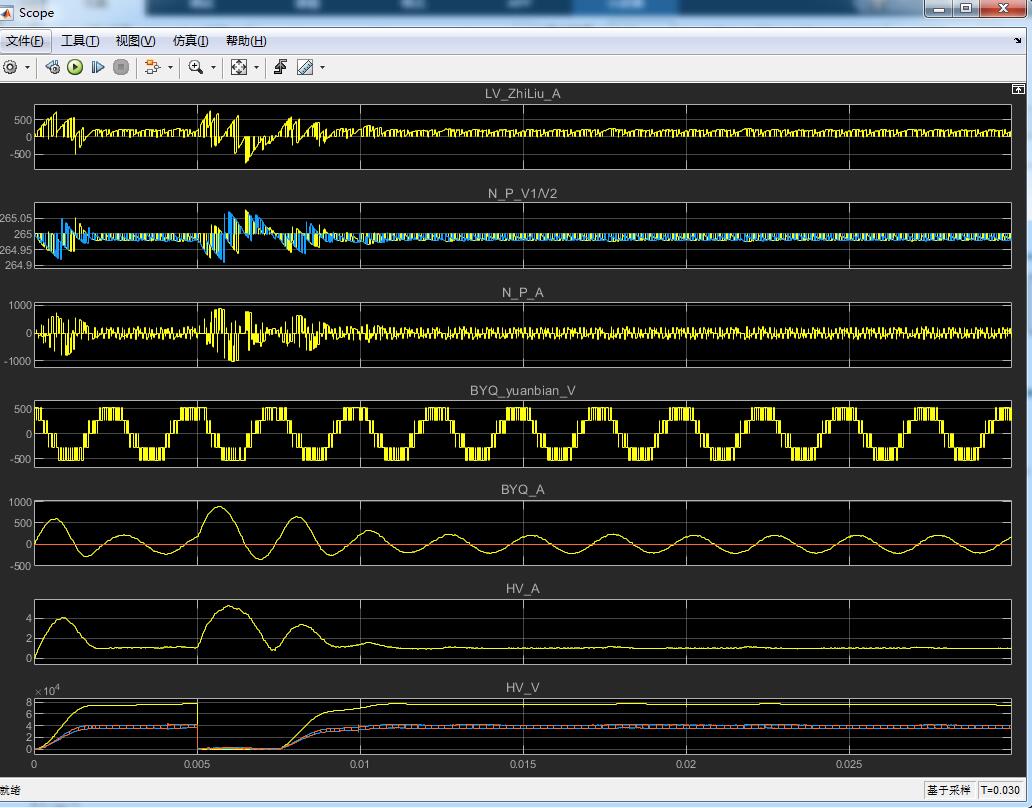
Task: Open the cursor measurements ruler icon
Action: (x=305, y=67)
